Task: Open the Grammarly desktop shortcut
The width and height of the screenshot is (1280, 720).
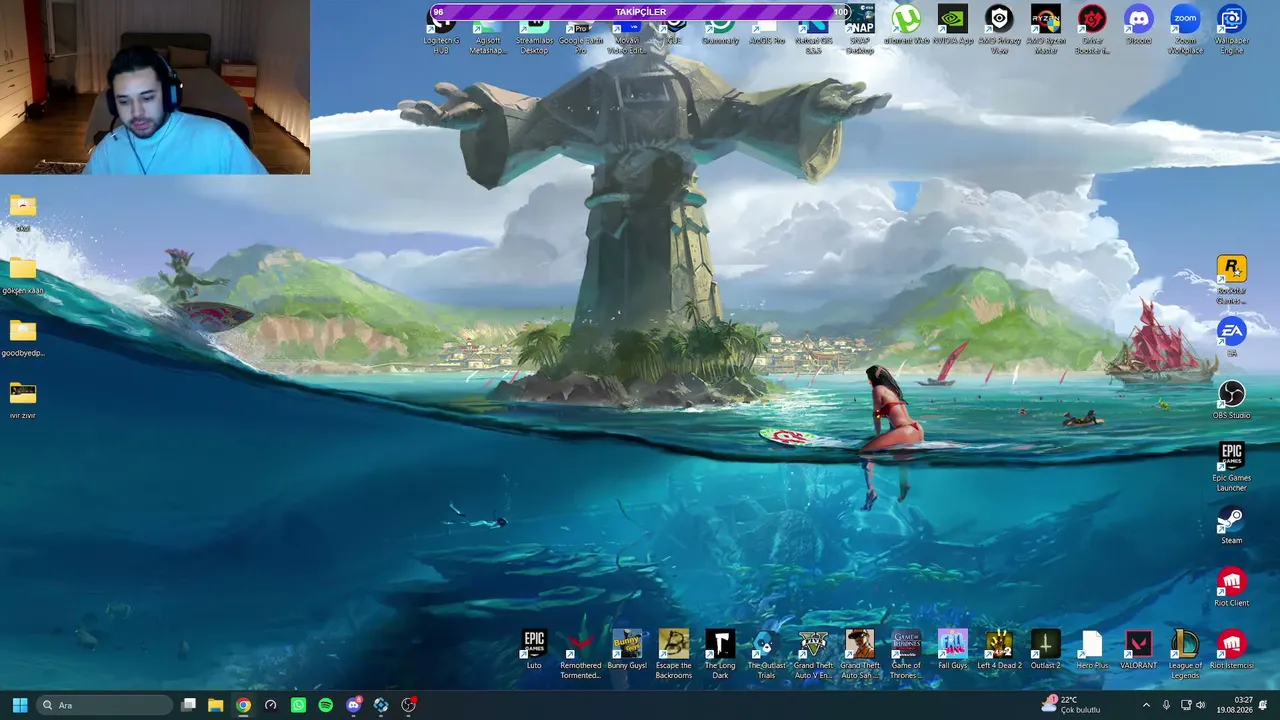Action: coord(720,30)
